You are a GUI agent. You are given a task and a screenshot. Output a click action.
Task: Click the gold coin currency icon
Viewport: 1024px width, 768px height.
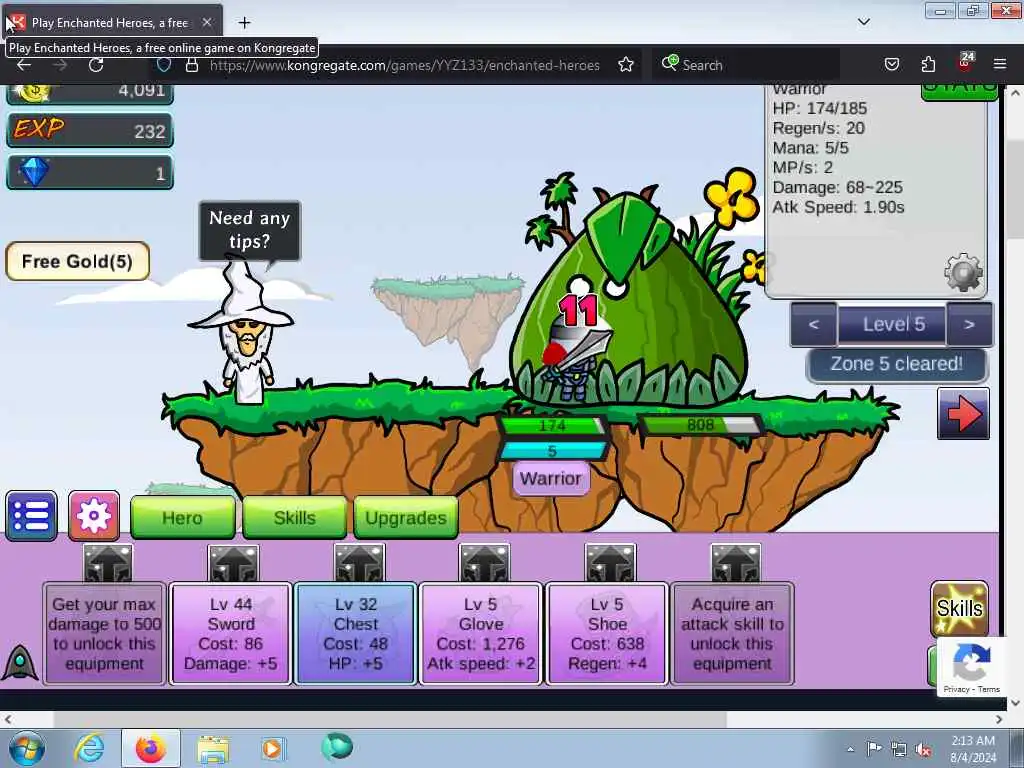click(x=34, y=92)
